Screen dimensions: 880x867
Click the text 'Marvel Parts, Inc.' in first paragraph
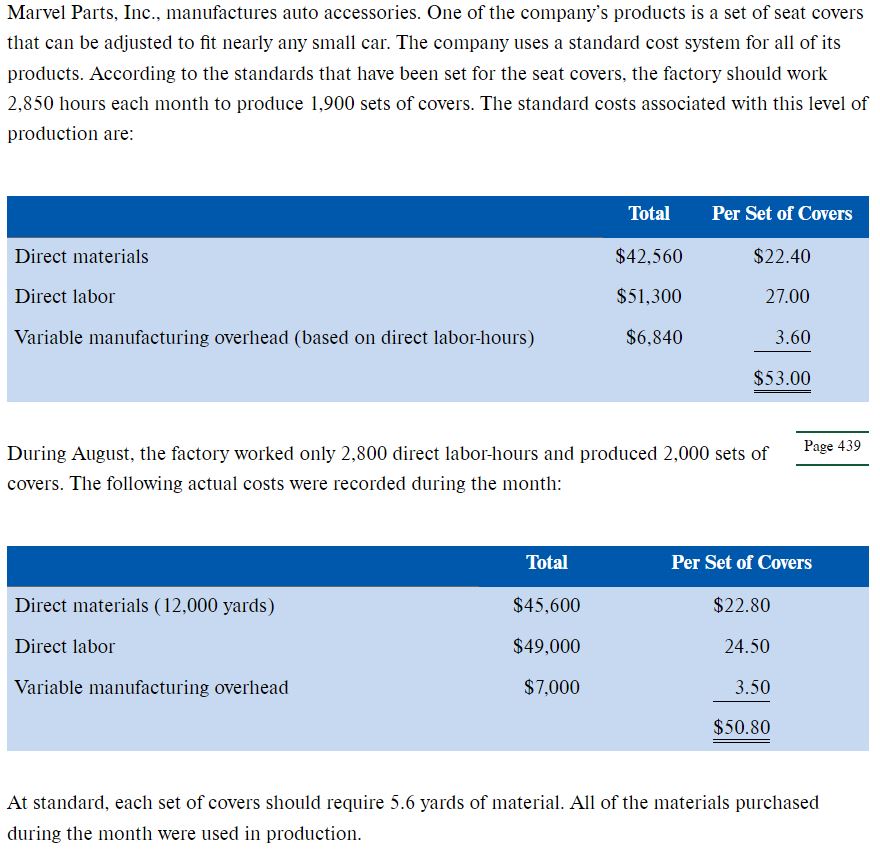point(83,12)
